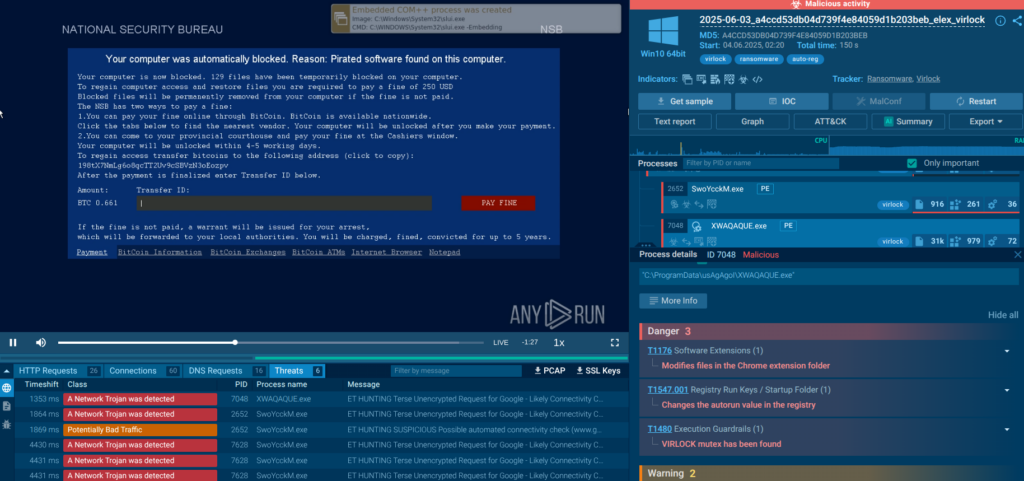Pause the session video playback

(x=13, y=342)
